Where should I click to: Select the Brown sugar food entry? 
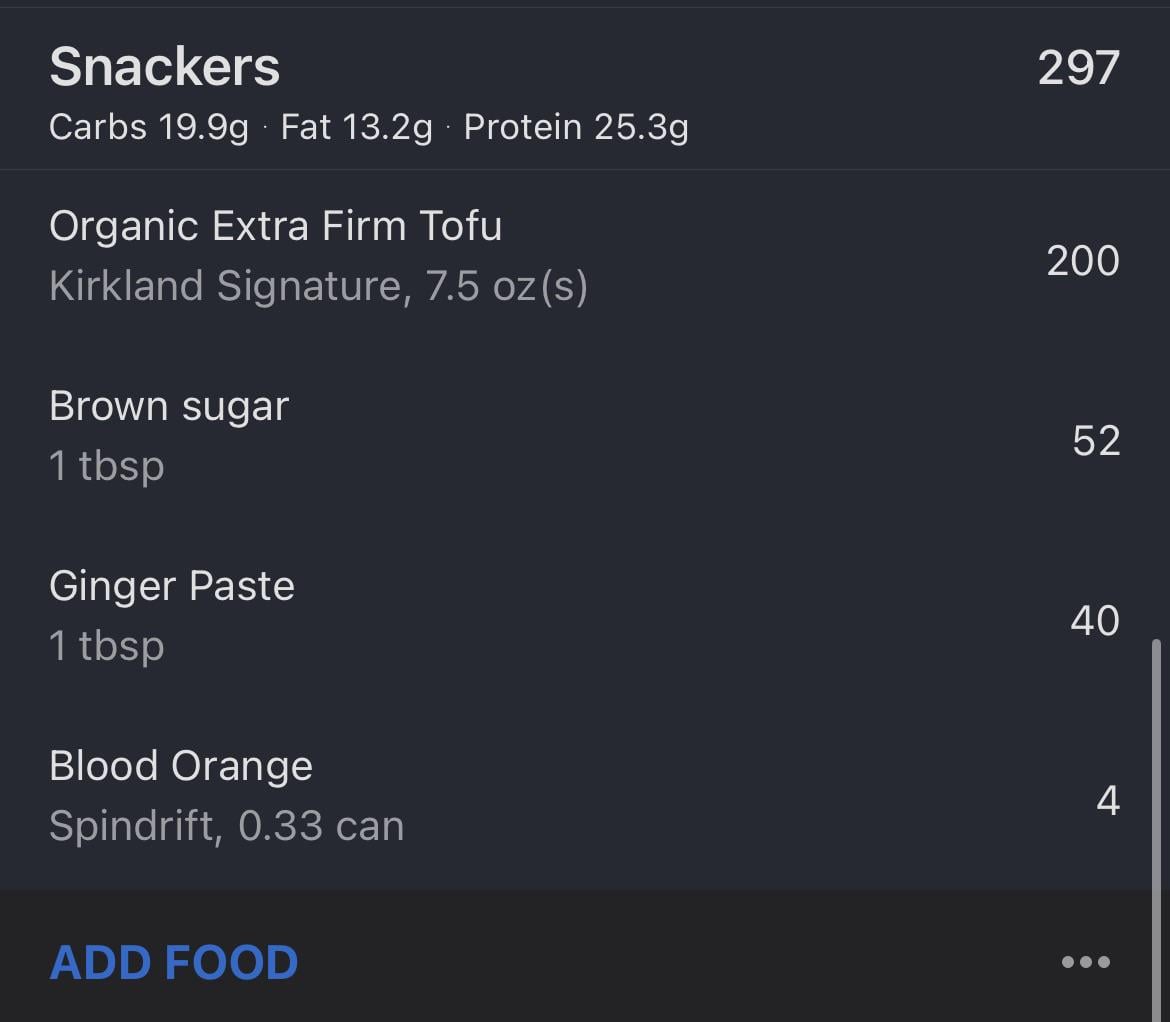coord(169,407)
